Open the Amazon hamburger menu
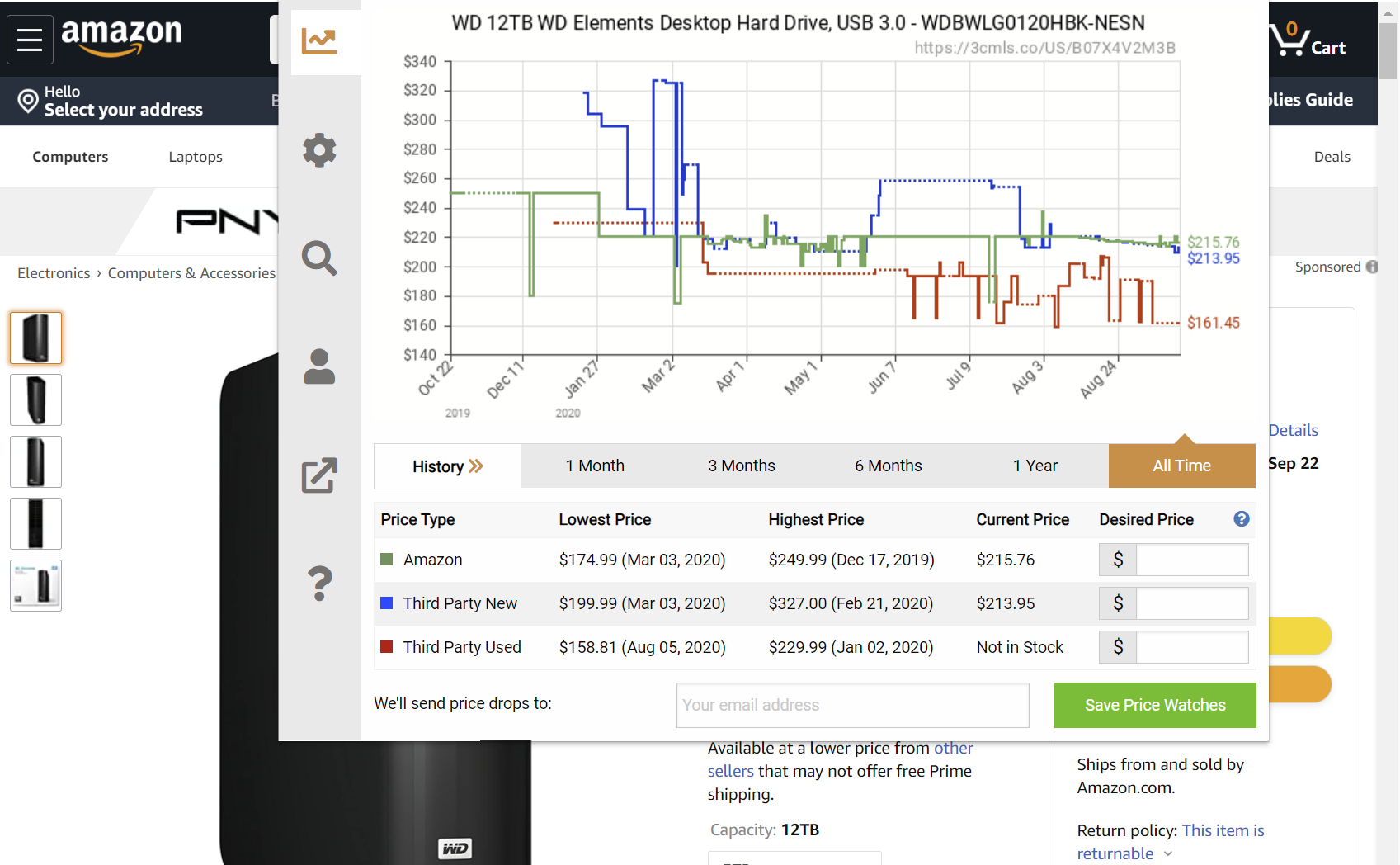 click(x=30, y=40)
